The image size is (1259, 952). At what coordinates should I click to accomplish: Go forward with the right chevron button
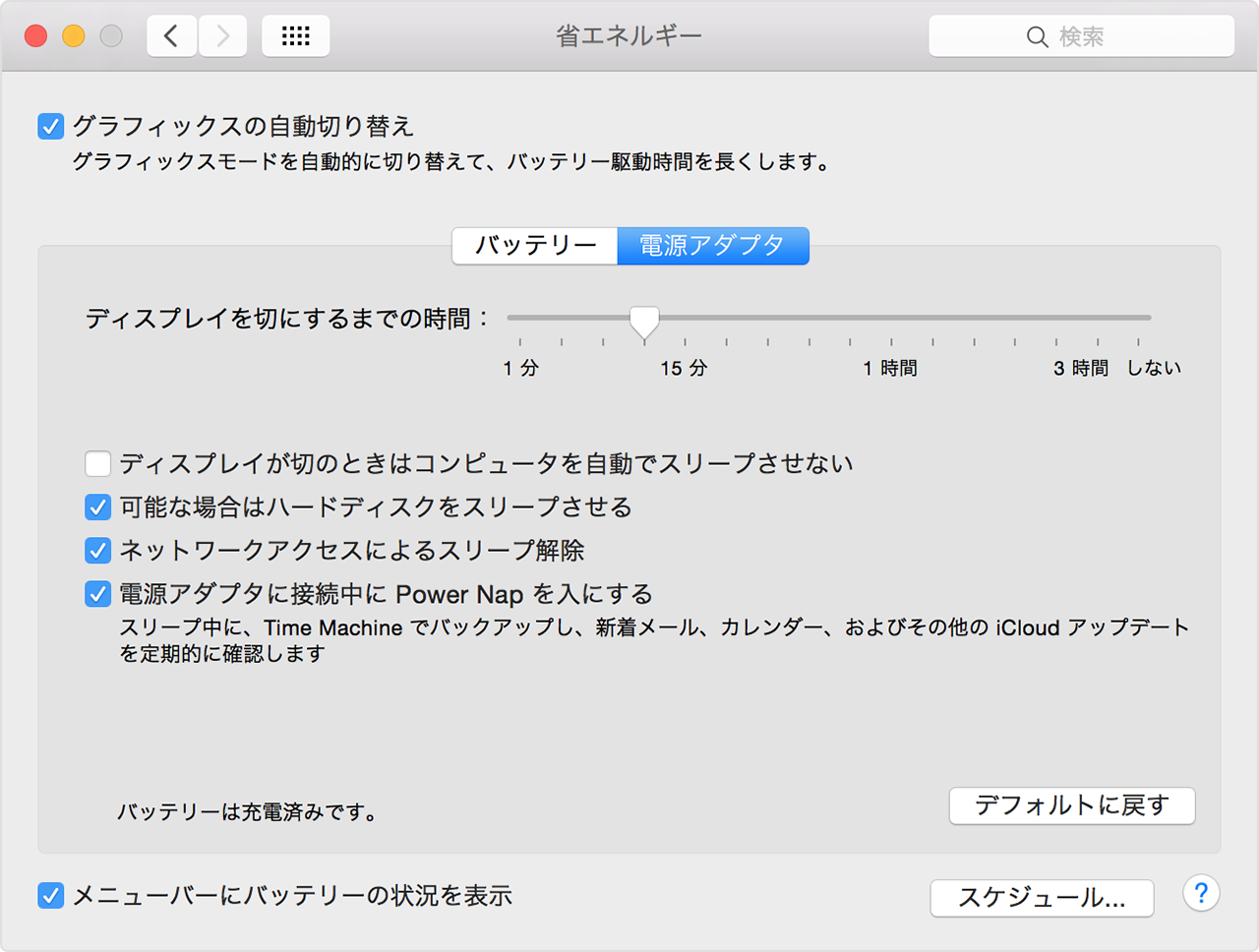click(222, 36)
